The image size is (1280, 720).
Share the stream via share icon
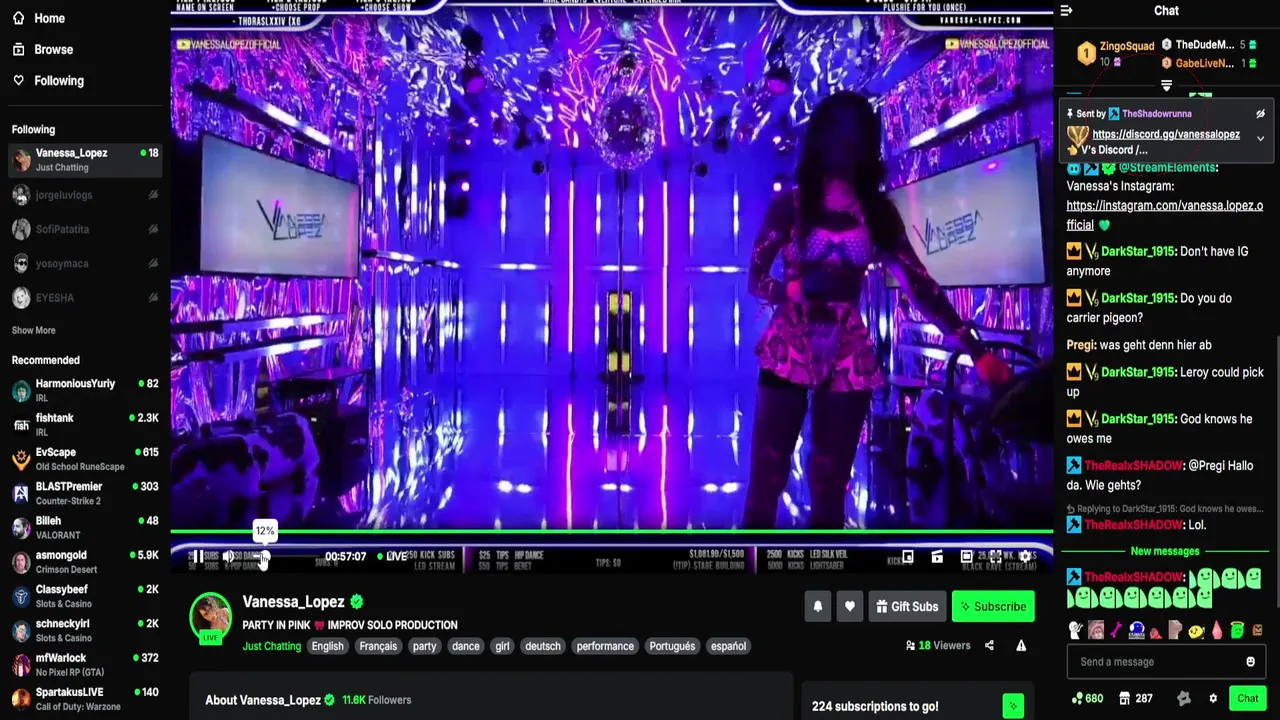(x=989, y=646)
